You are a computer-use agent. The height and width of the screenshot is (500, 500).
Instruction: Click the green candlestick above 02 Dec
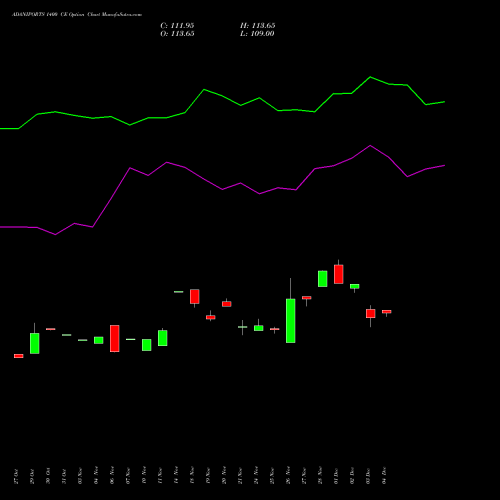(355, 286)
